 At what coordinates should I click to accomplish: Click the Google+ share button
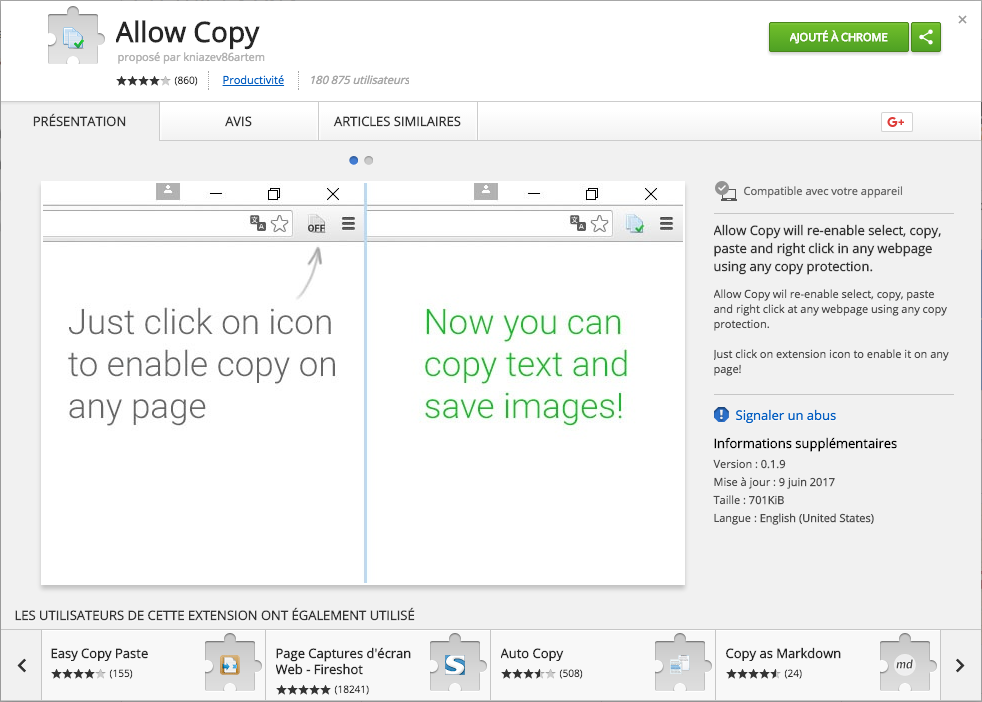point(896,122)
